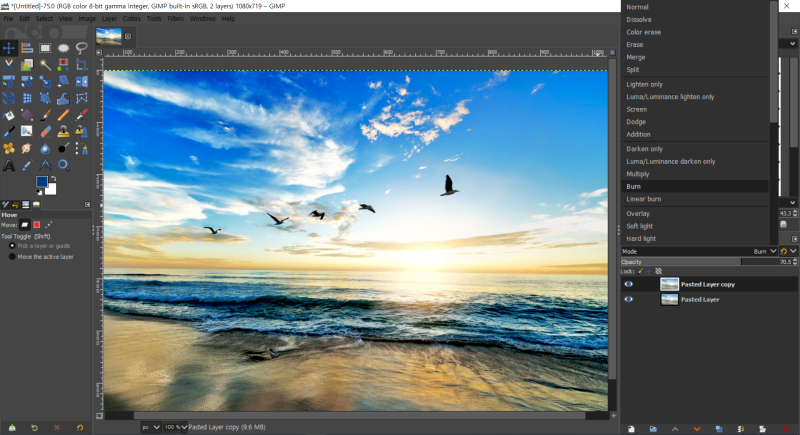Viewport: 800px width, 435px height.
Task: Select the Move tool in the toolbox
Action: tap(10, 47)
